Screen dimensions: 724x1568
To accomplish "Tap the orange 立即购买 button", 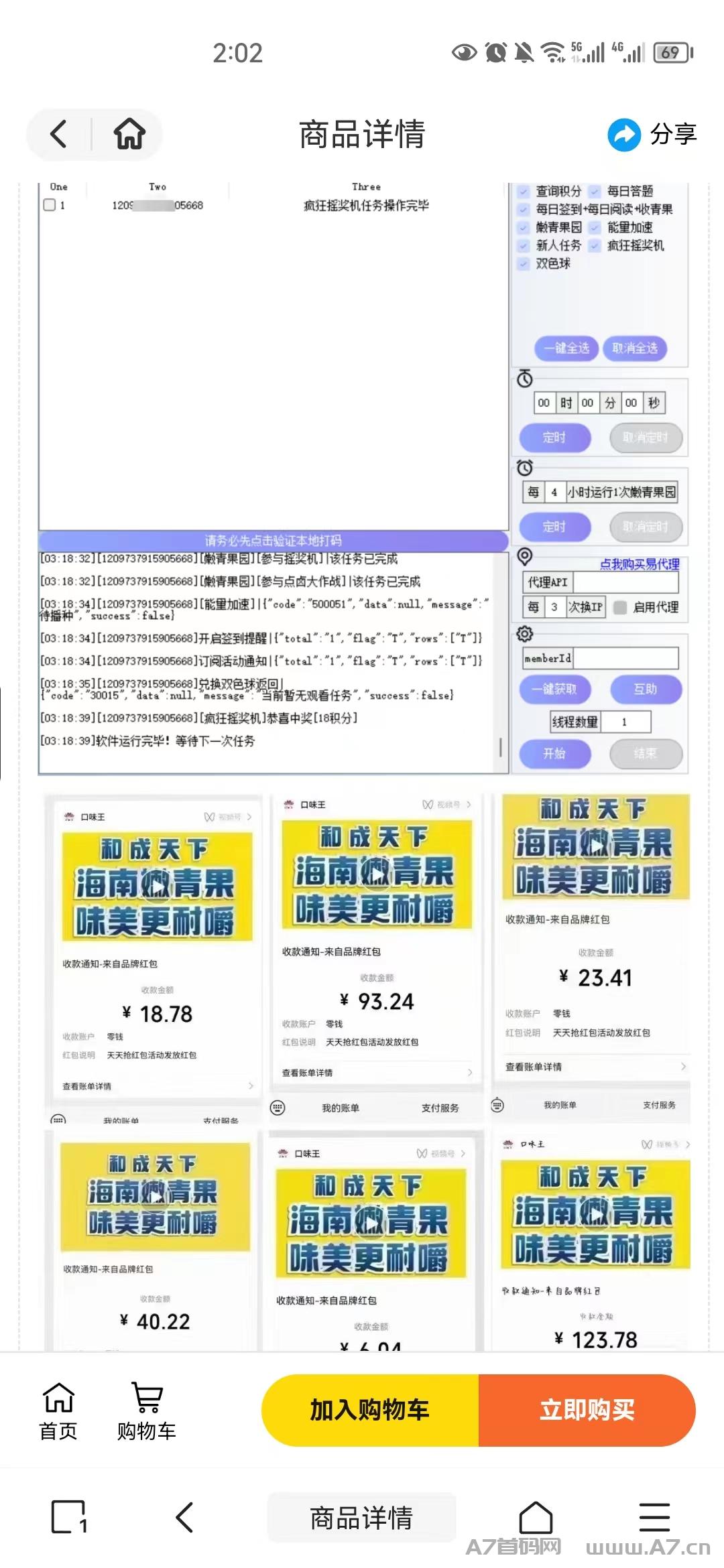I will click(x=587, y=1411).
